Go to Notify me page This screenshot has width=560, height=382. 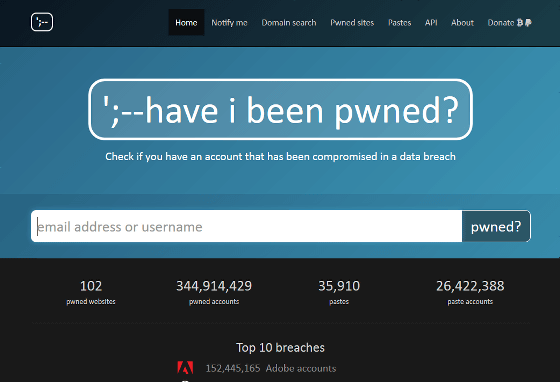pos(229,22)
